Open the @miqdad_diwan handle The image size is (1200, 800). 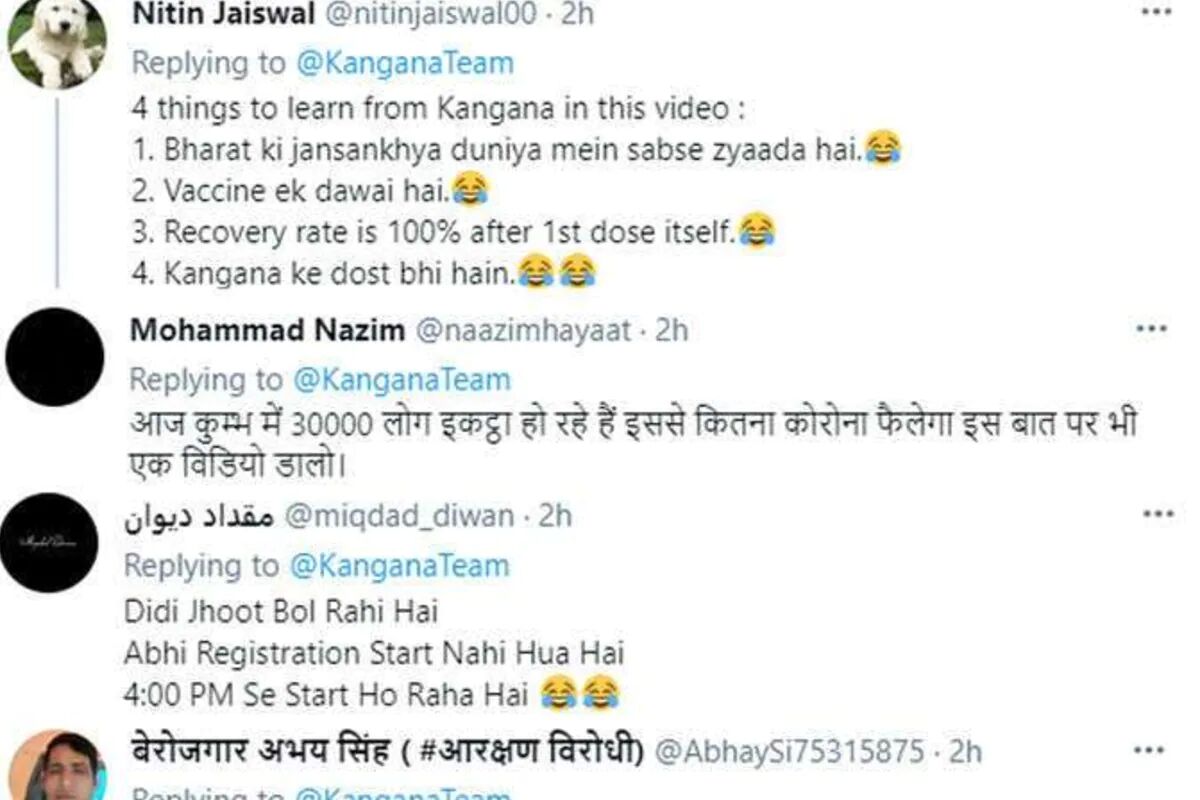pos(400,516)
